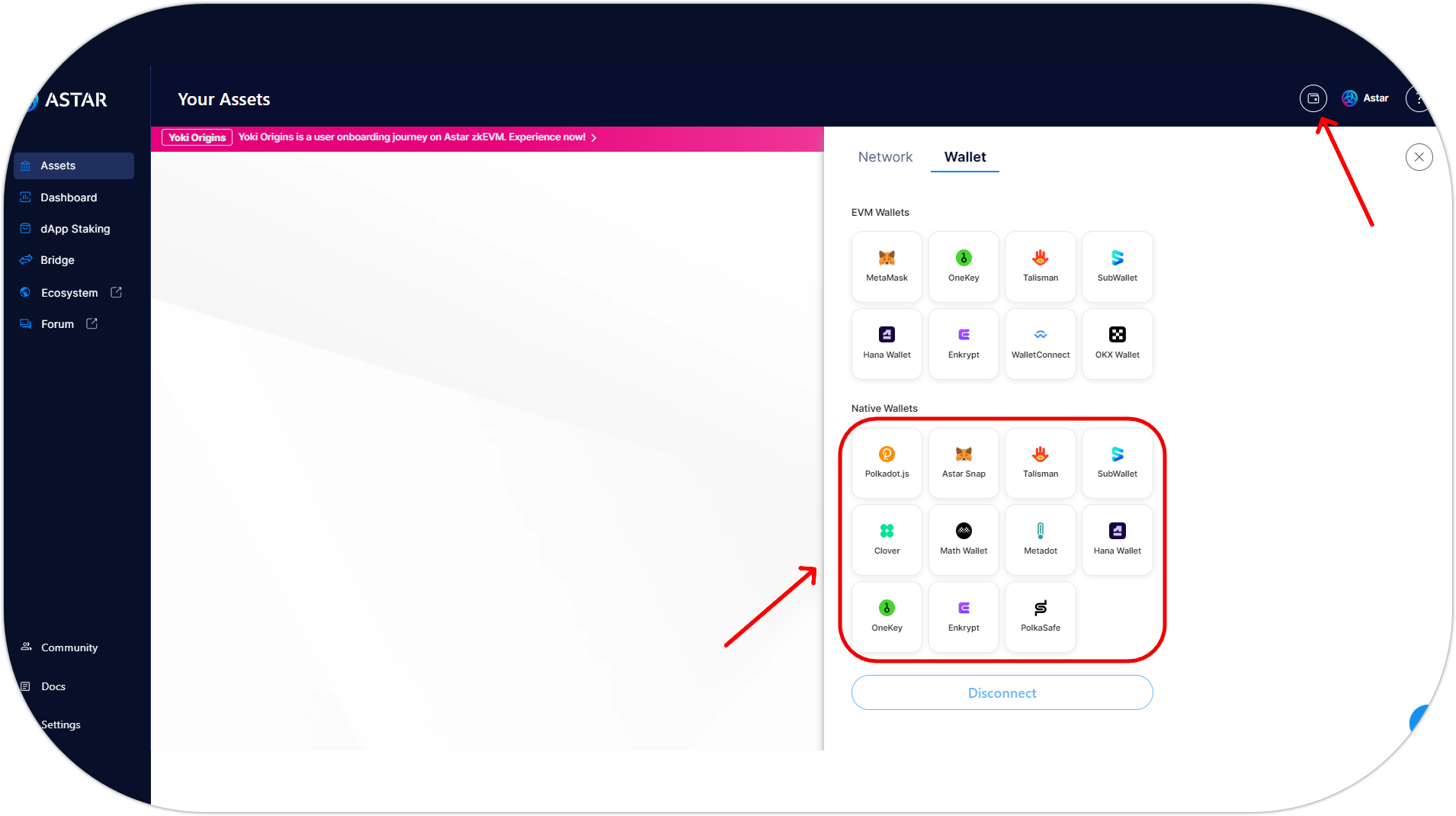This screenshot has height=816, width=1456.
Task: Click the Disconnect button
Action: click(x=1002, y=692)
